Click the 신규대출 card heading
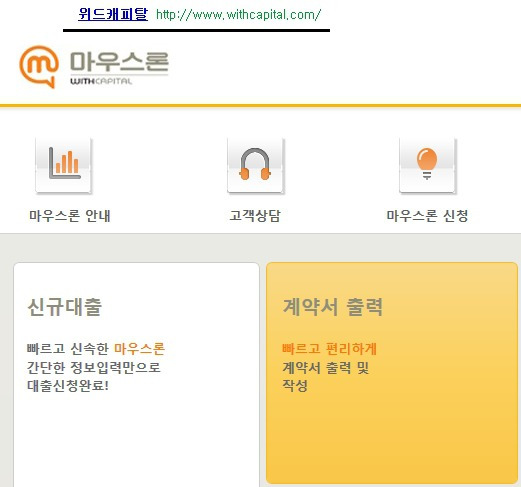Screen dimensions: 521x487 point(65,307)
